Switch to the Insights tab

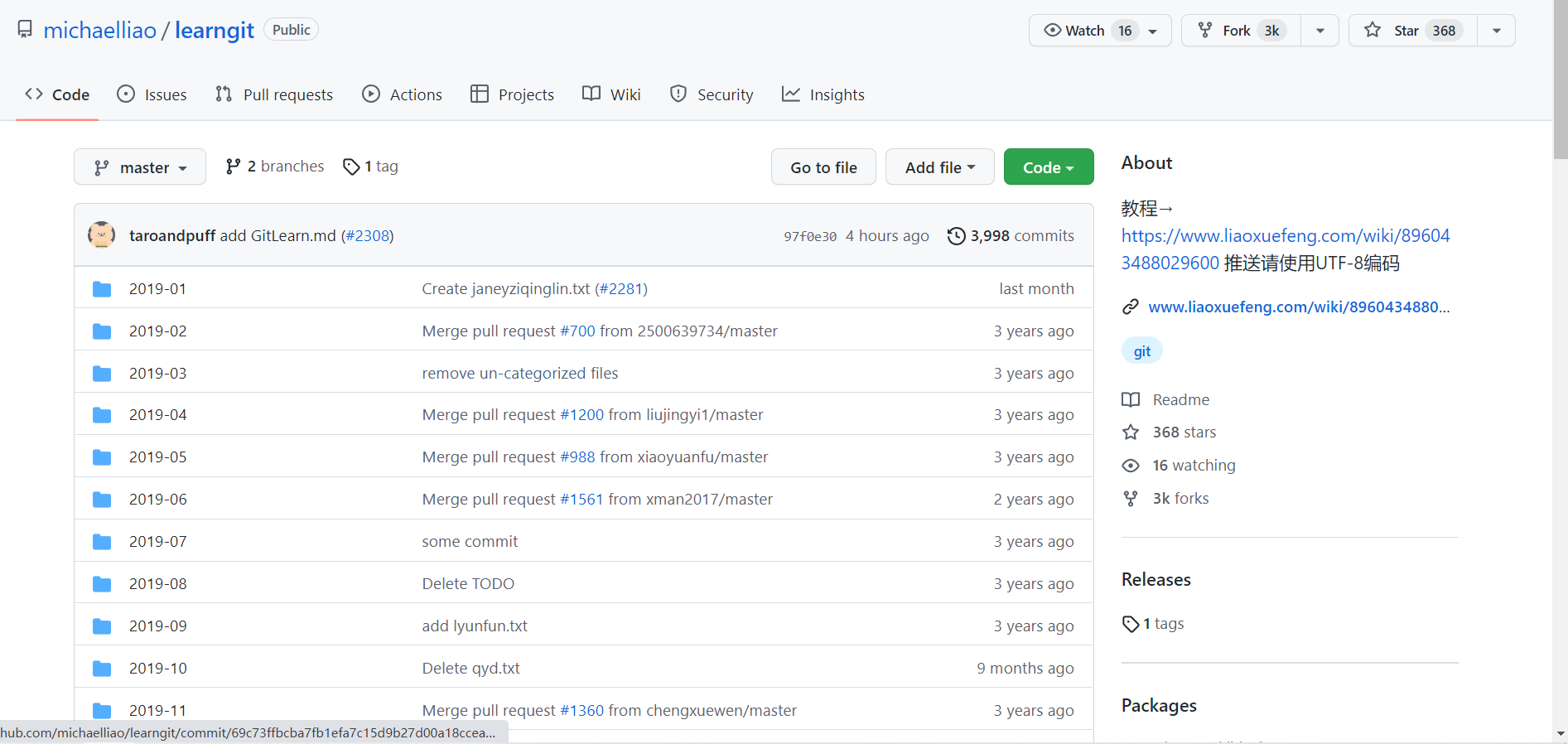click(x=823, y=94)
